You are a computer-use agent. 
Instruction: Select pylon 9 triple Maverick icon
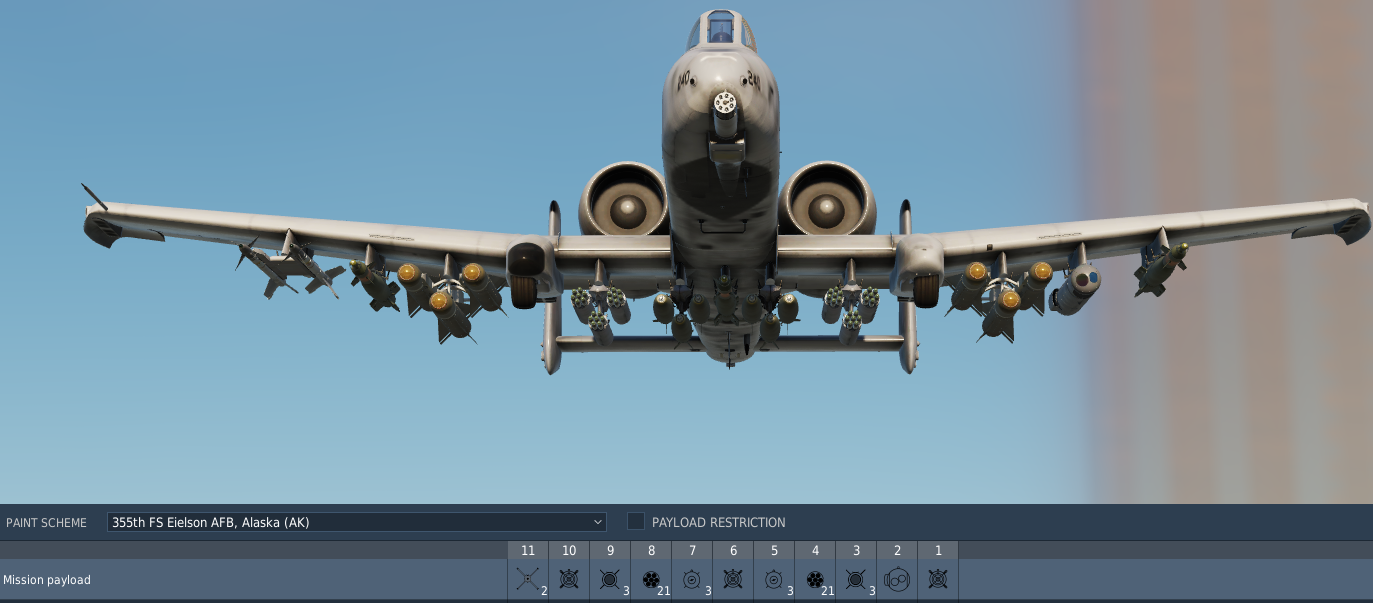tap(610, 579)
